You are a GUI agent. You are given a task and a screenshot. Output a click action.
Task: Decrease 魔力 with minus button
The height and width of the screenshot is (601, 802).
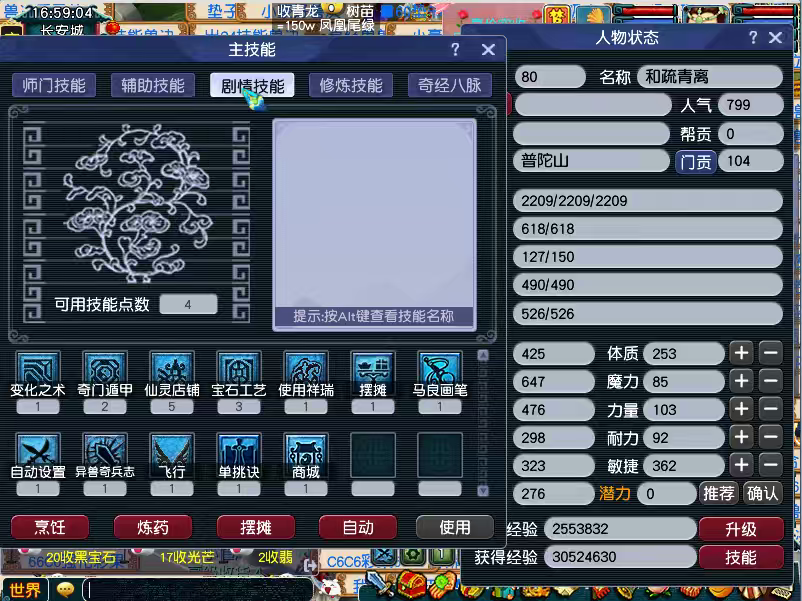pos(771,381)
